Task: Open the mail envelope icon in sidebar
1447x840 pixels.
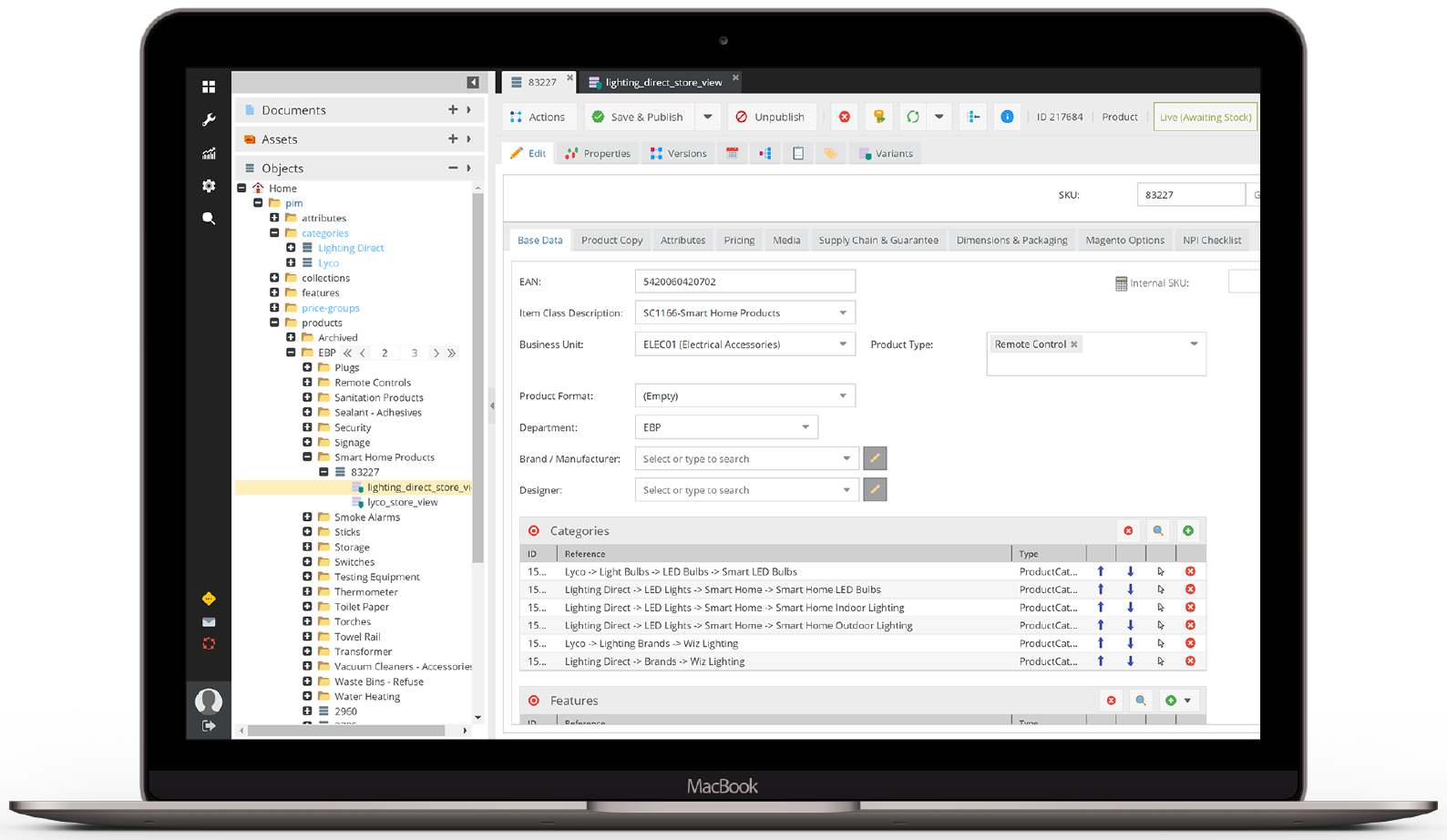Action: pos(209,621)
